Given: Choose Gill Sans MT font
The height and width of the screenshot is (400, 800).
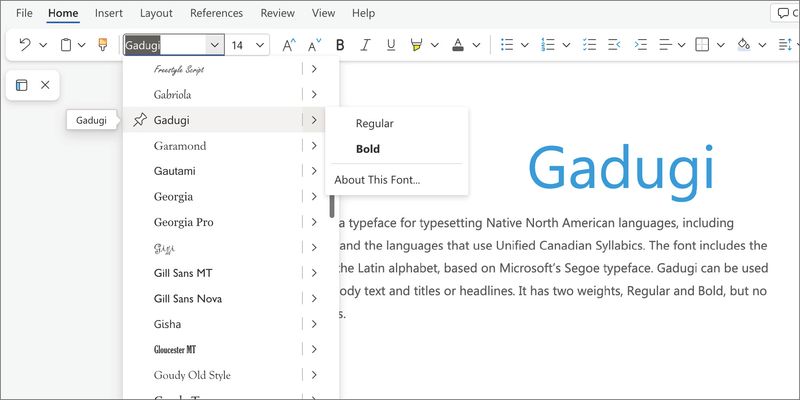Looking at the screenshot, I should pyautogui.click(x=183, y=273).
